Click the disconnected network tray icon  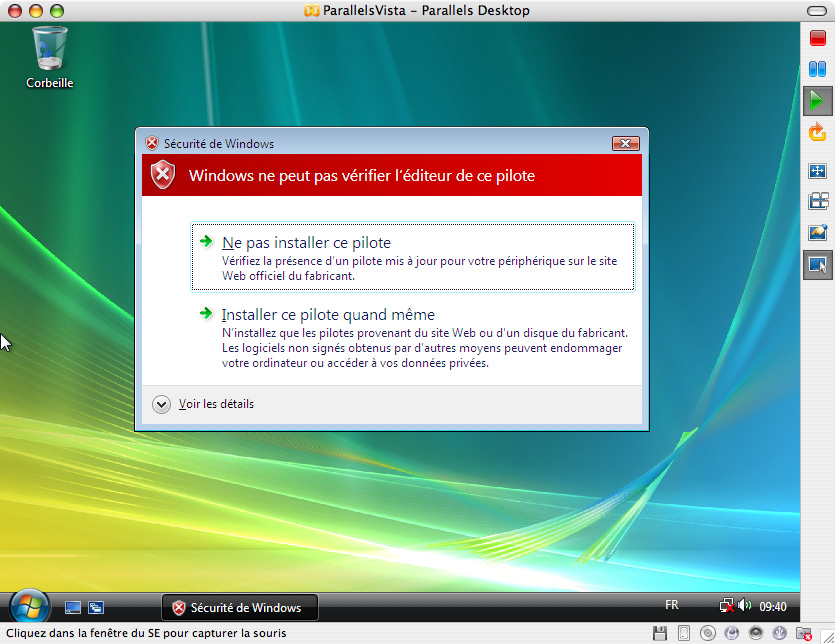[727, 606]
